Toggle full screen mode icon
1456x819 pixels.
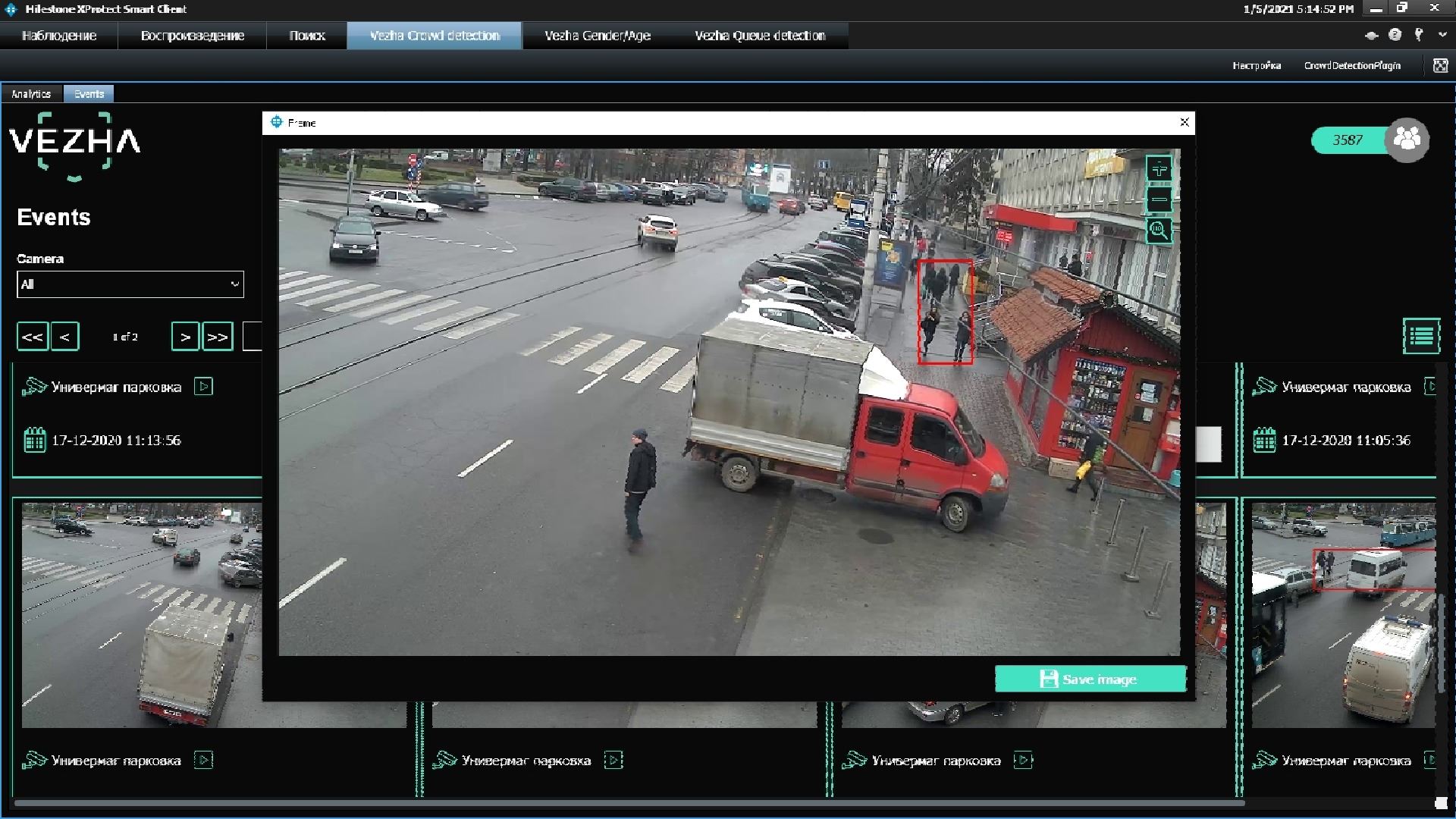[1440, 66]
